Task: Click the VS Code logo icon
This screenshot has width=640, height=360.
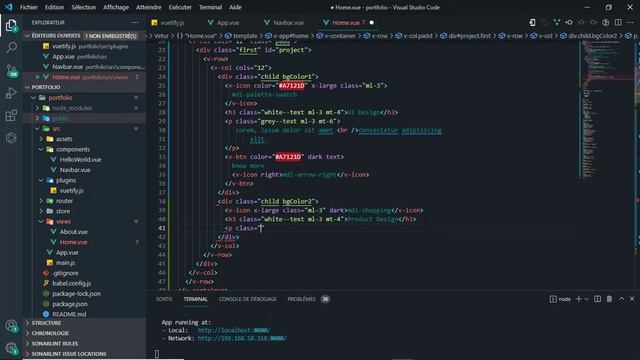Action: (x=9, y=7)
